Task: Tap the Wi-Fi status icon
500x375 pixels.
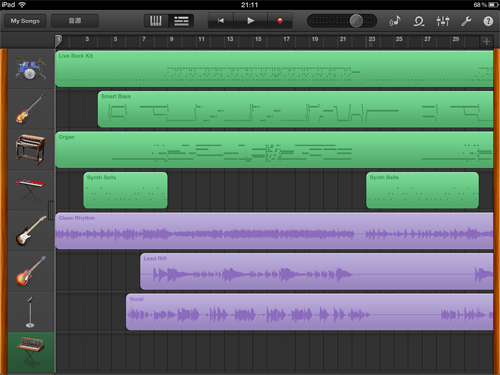Action: coord(22,5)
